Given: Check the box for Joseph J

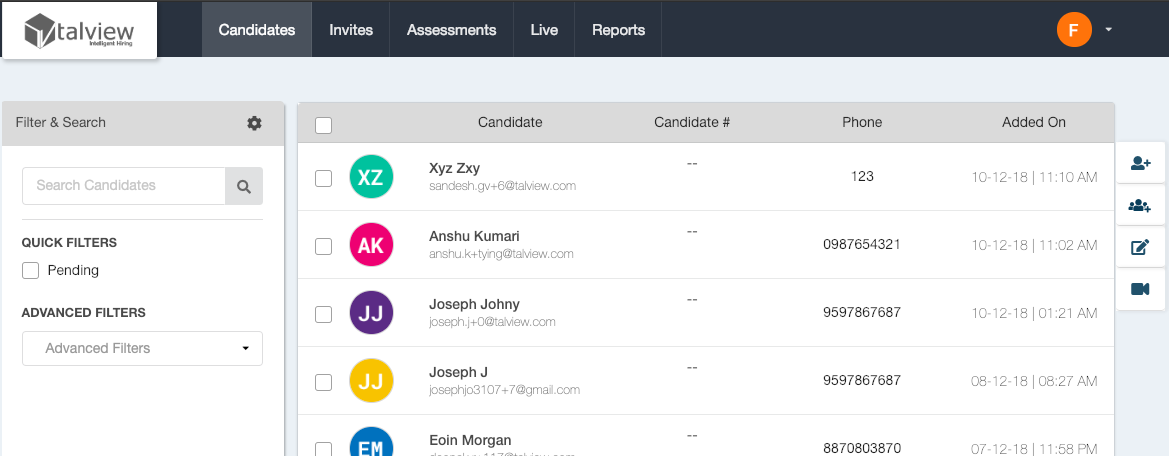Looking at the screenshot, I should point(324,382).
